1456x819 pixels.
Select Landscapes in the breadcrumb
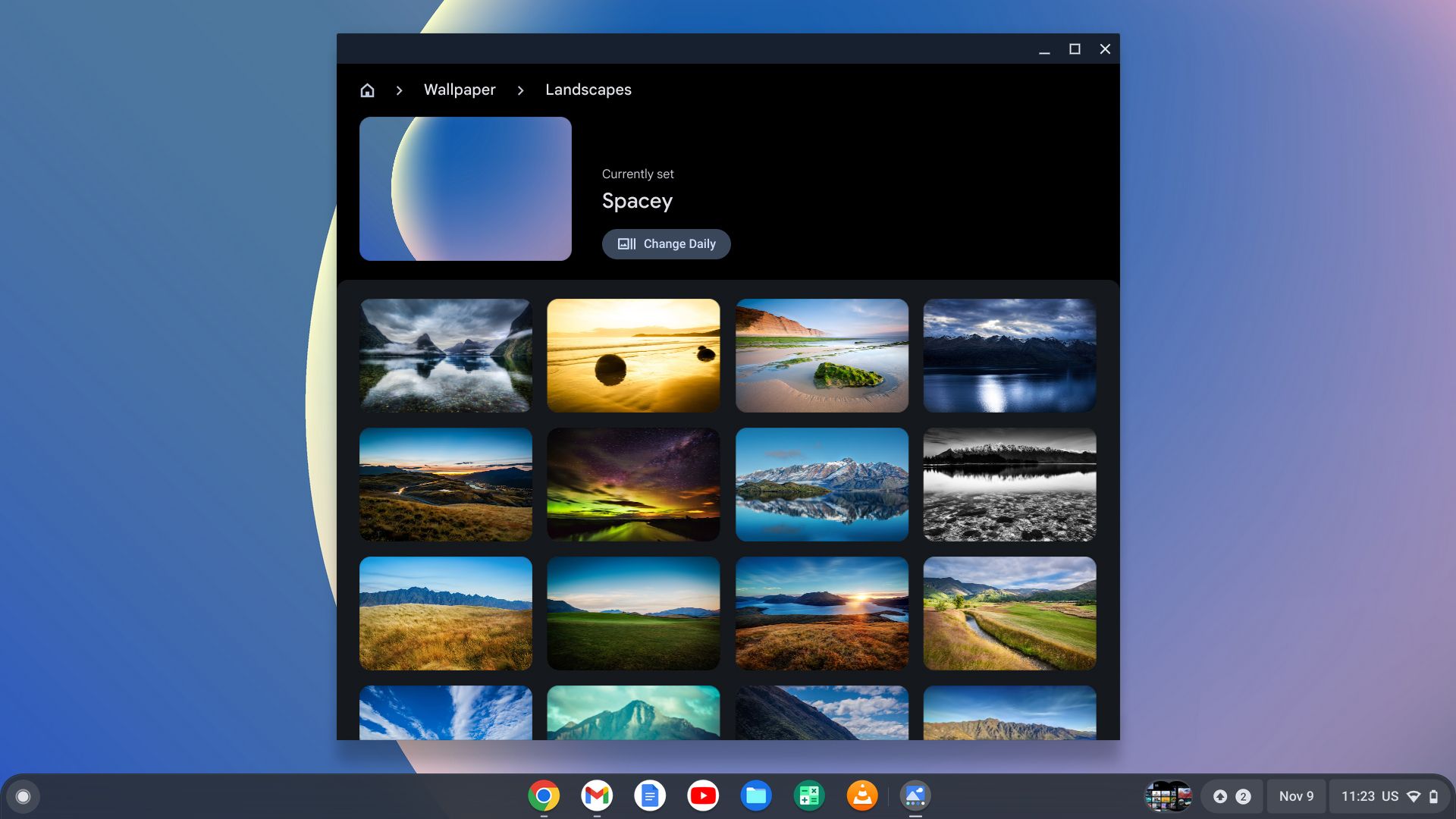point(588,89)
